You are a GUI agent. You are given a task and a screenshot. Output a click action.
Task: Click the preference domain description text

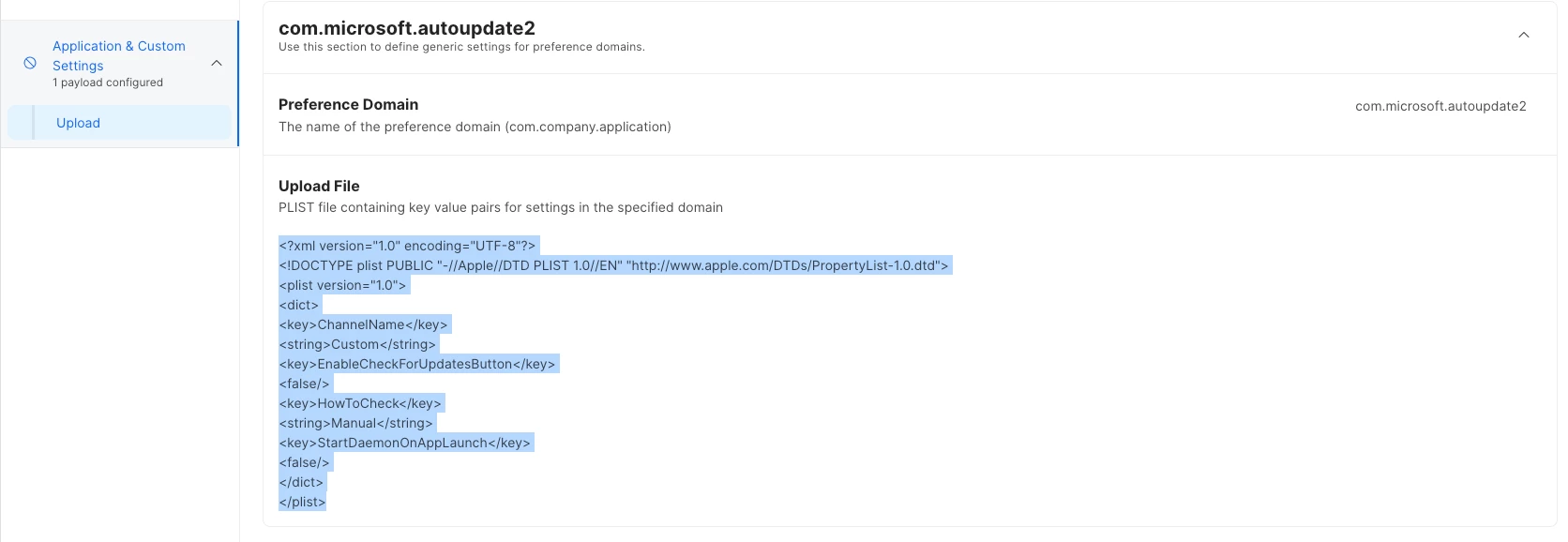[475, 127]
